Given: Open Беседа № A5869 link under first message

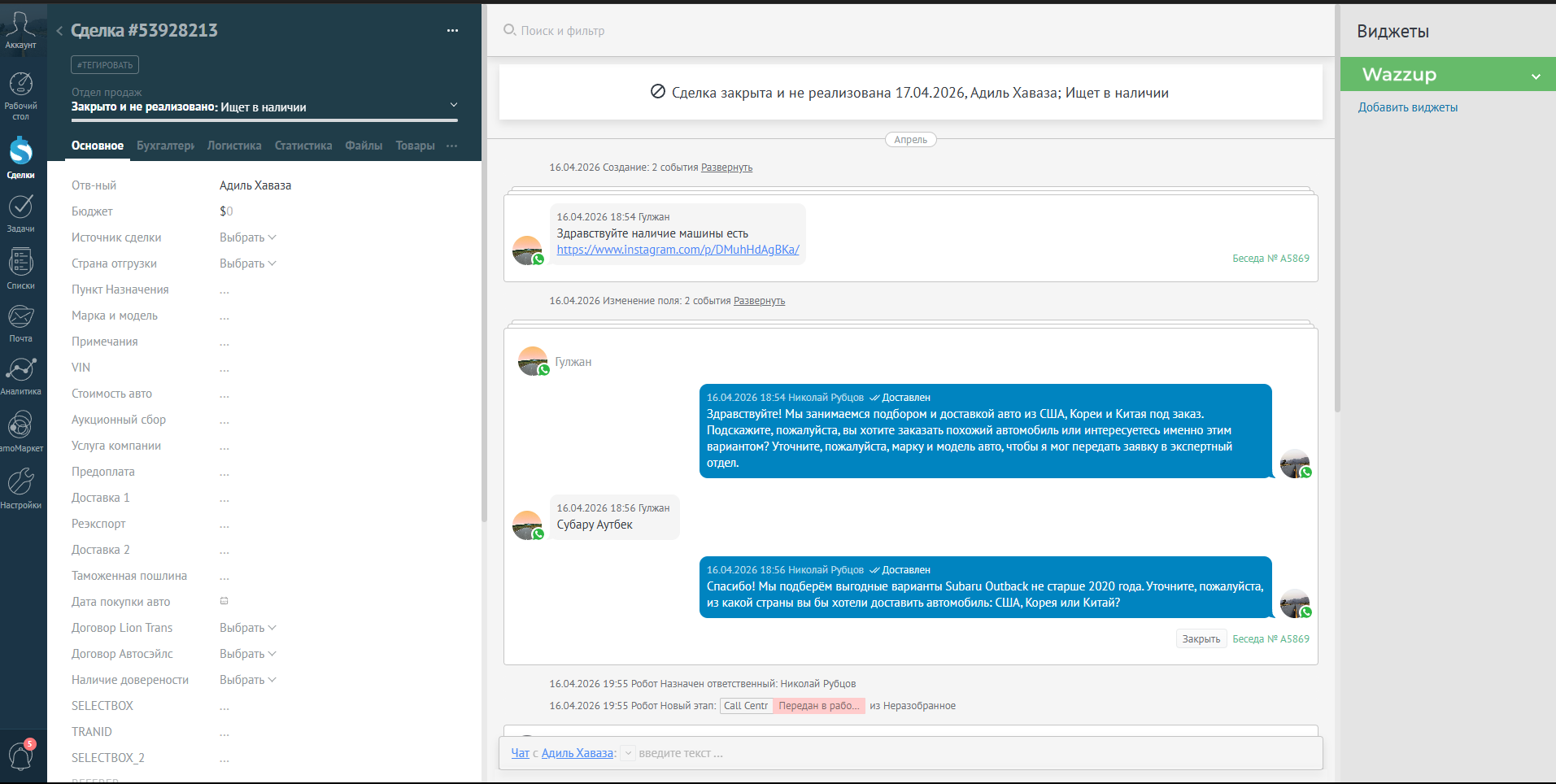Looking at the screenshot, I should [x=1271, y=259].
